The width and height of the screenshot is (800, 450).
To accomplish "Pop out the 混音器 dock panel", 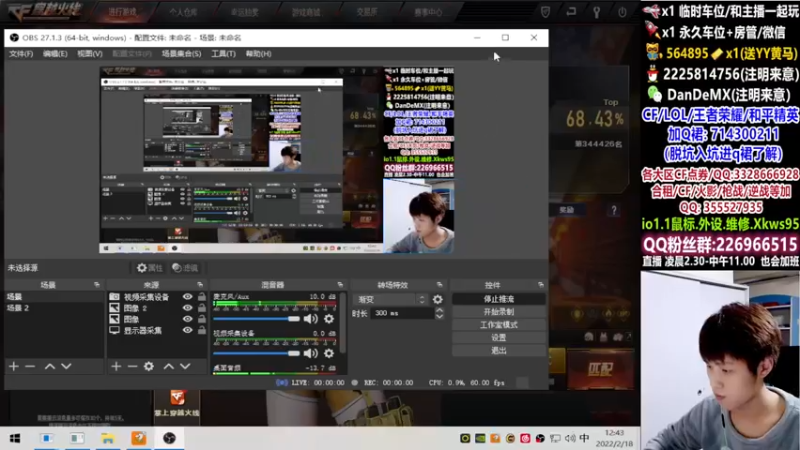I will 340,285.
